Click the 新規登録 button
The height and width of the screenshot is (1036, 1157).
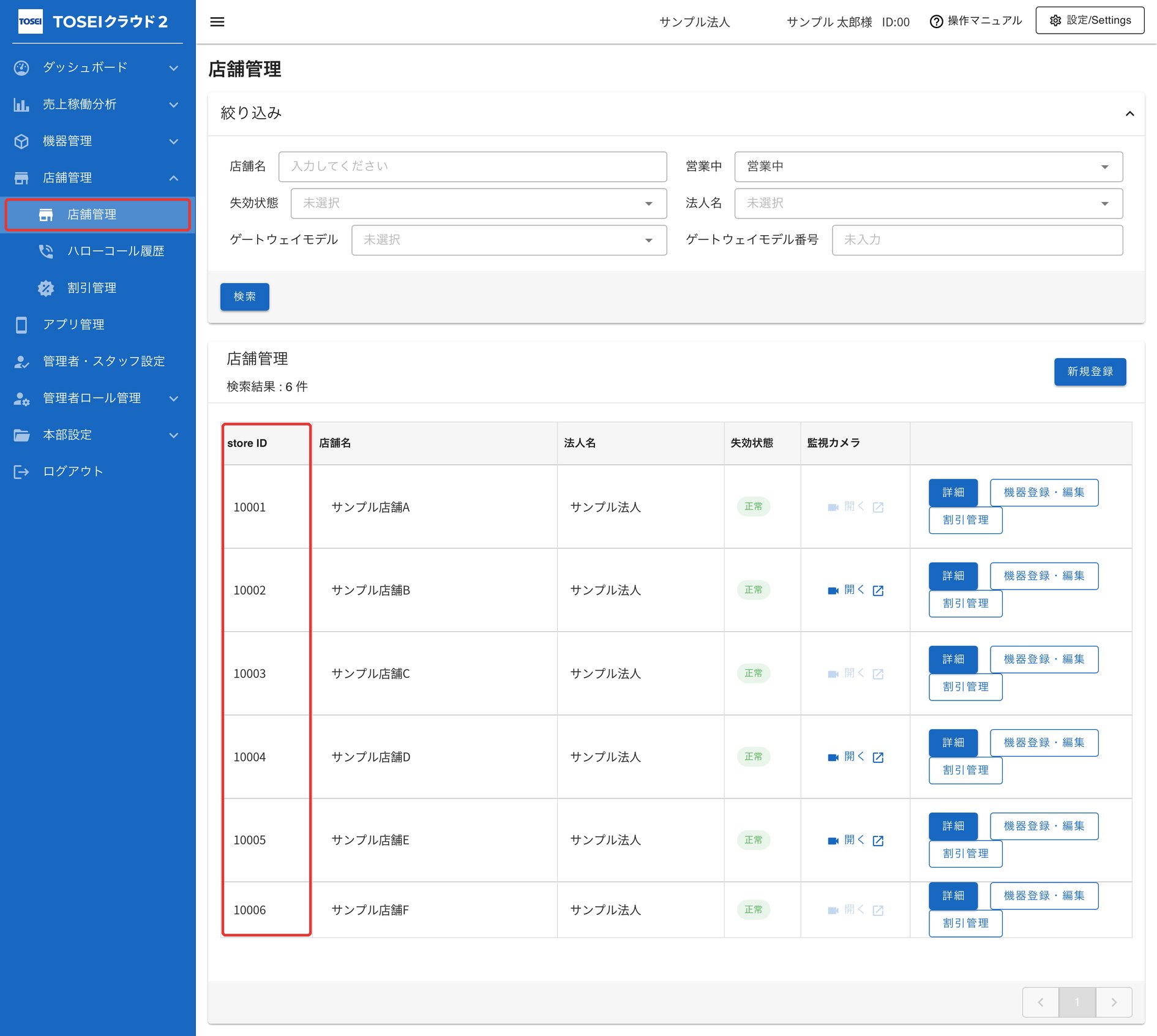(x=1090, y=372)
